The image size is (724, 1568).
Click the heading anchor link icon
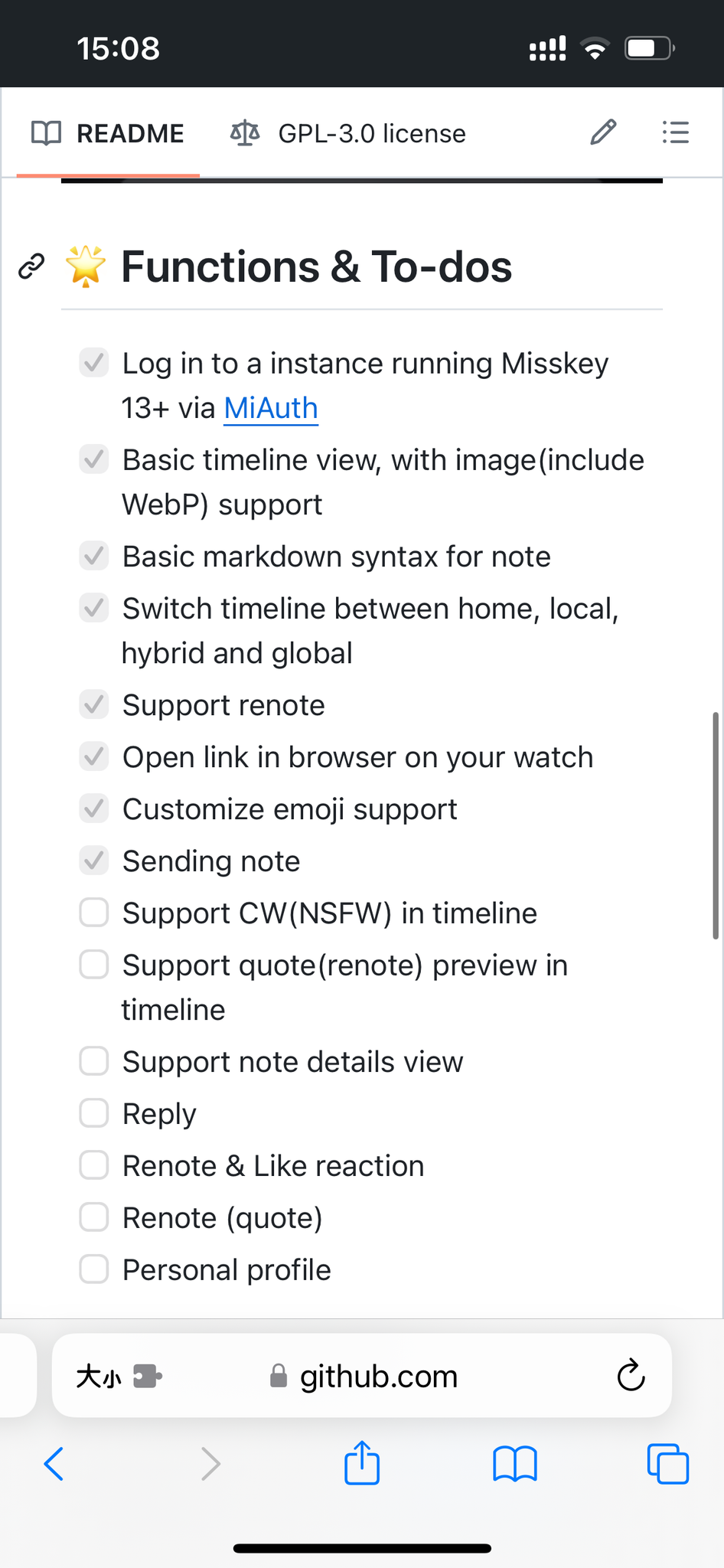point(31,266)
